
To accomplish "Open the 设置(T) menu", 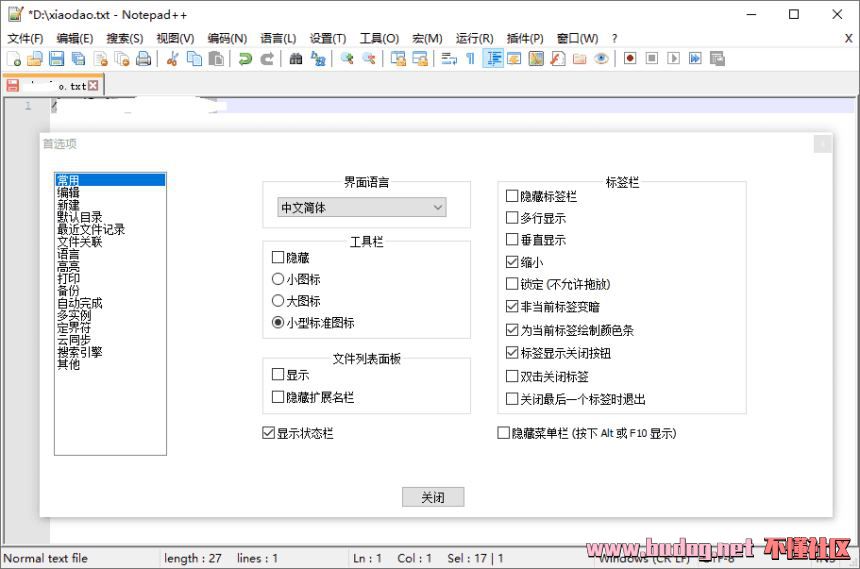I will click(x=327, y=38).
